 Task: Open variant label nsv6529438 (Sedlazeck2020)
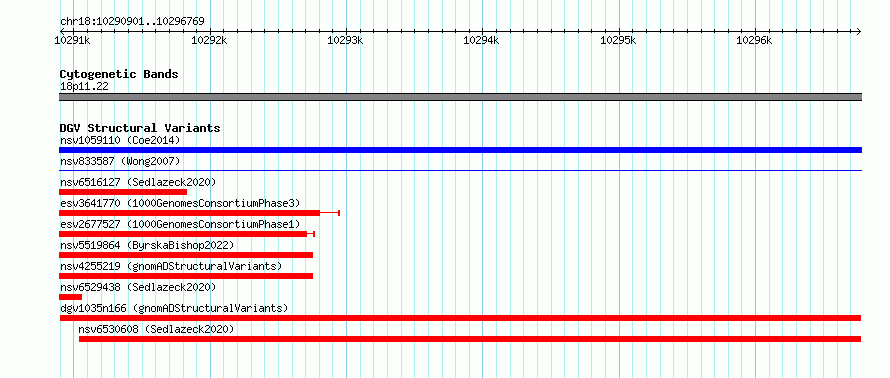click(138, 287)
